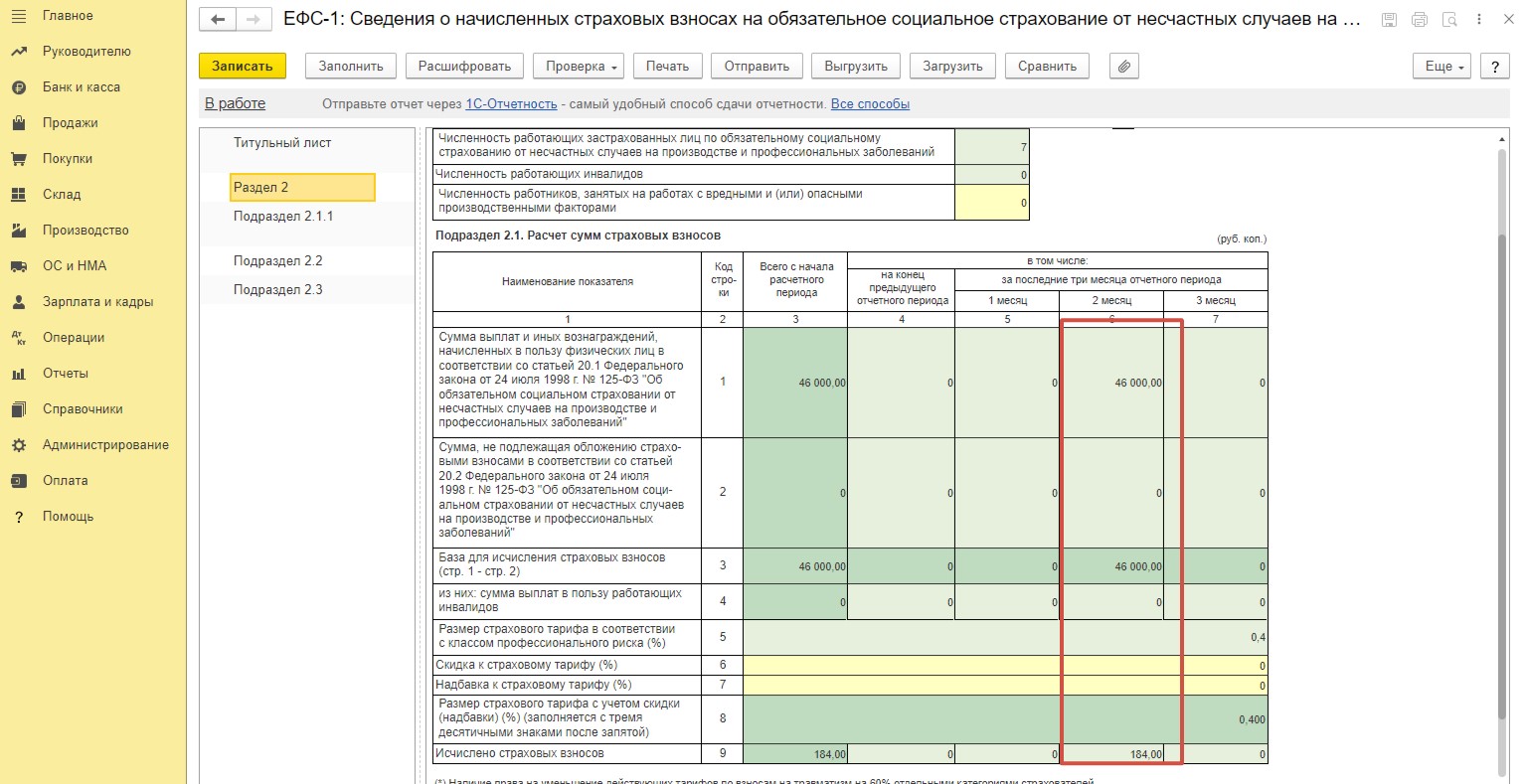Click the yellow hazardous-work employee count field
1527x784 pixels.
tap(992, 203)
